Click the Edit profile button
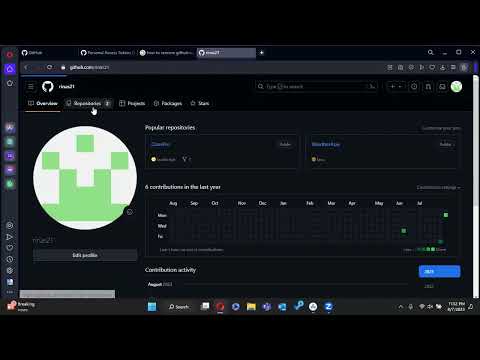This screenshot has width=480, height=360. point(85,255)
